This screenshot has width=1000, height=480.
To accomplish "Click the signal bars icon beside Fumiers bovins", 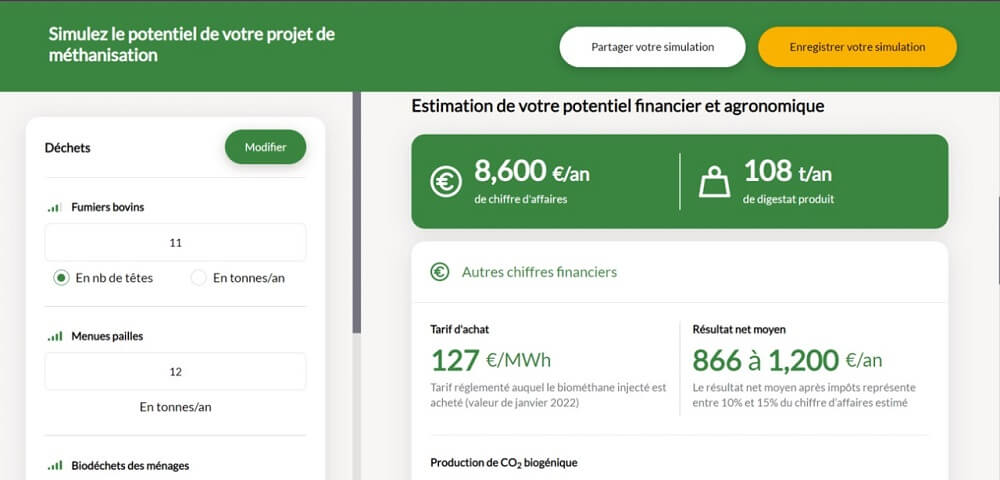I will click(x=55, y=207).
